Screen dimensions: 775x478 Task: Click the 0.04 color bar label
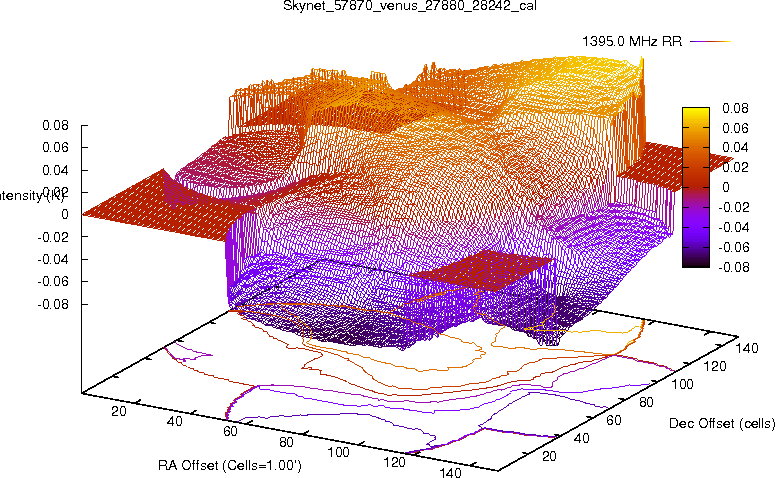[x=735, y=147]
